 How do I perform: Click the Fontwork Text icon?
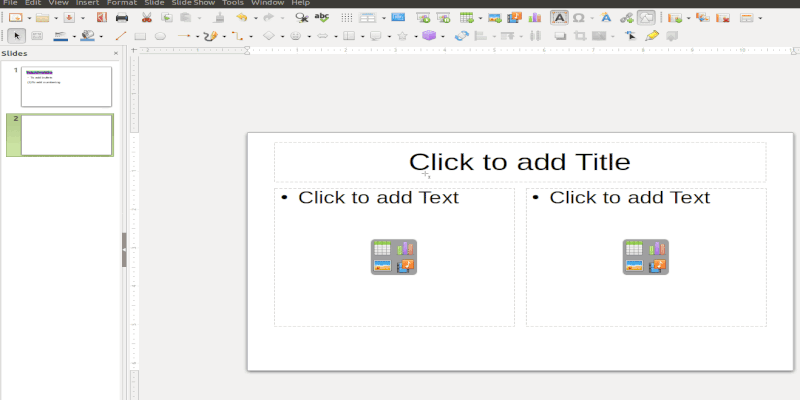pyautogui.click(x=606, y=18)
